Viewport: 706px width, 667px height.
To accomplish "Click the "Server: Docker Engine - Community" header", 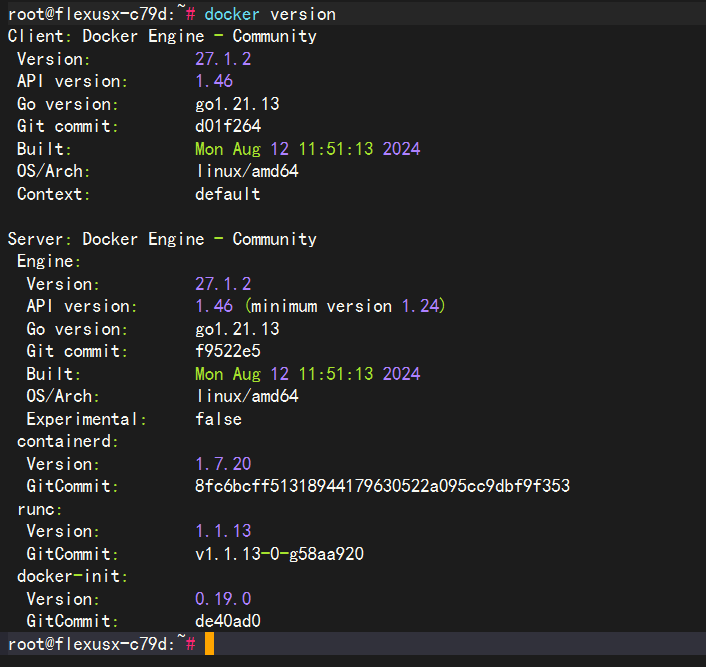I will pos(162,239).
